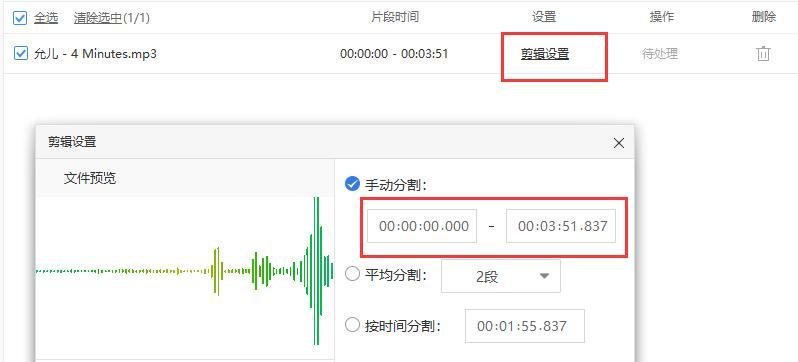
Task: Click the 删除 column header
Action: click(763, 17)
